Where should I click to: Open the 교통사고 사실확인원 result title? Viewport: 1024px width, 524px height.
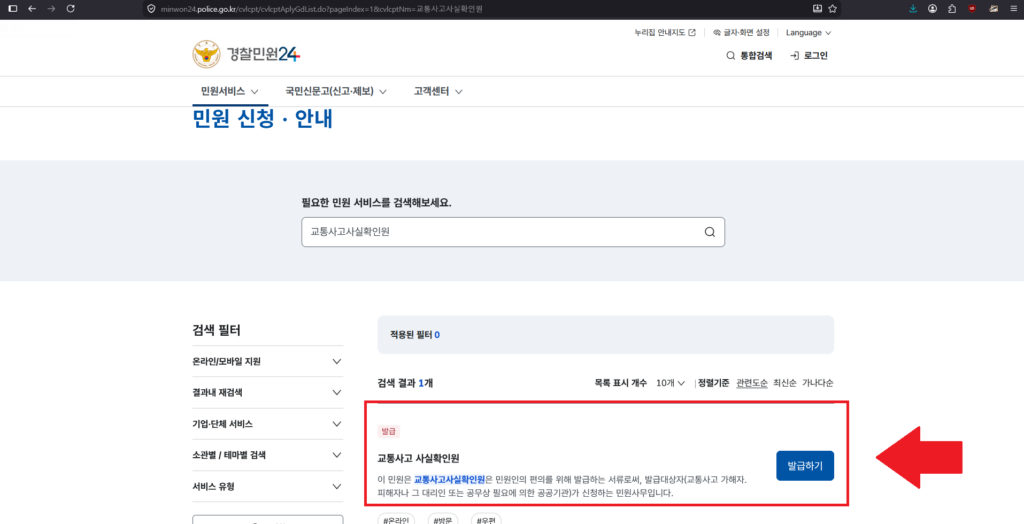click(x=419, y=457)
